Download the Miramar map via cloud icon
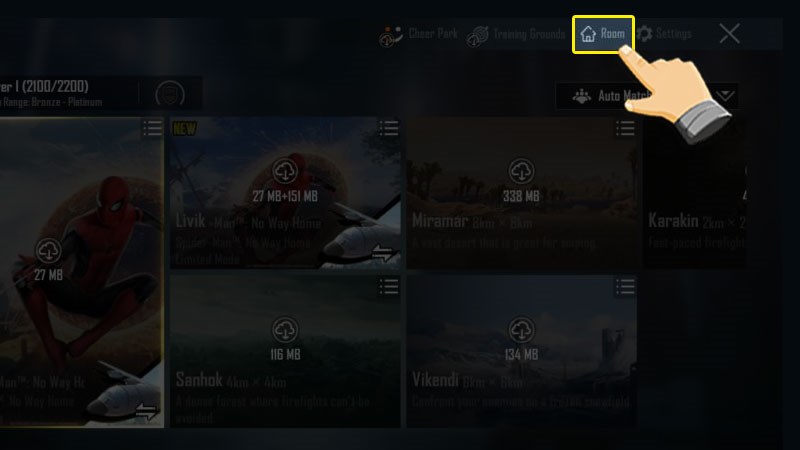800x450 pixels. 521,171
